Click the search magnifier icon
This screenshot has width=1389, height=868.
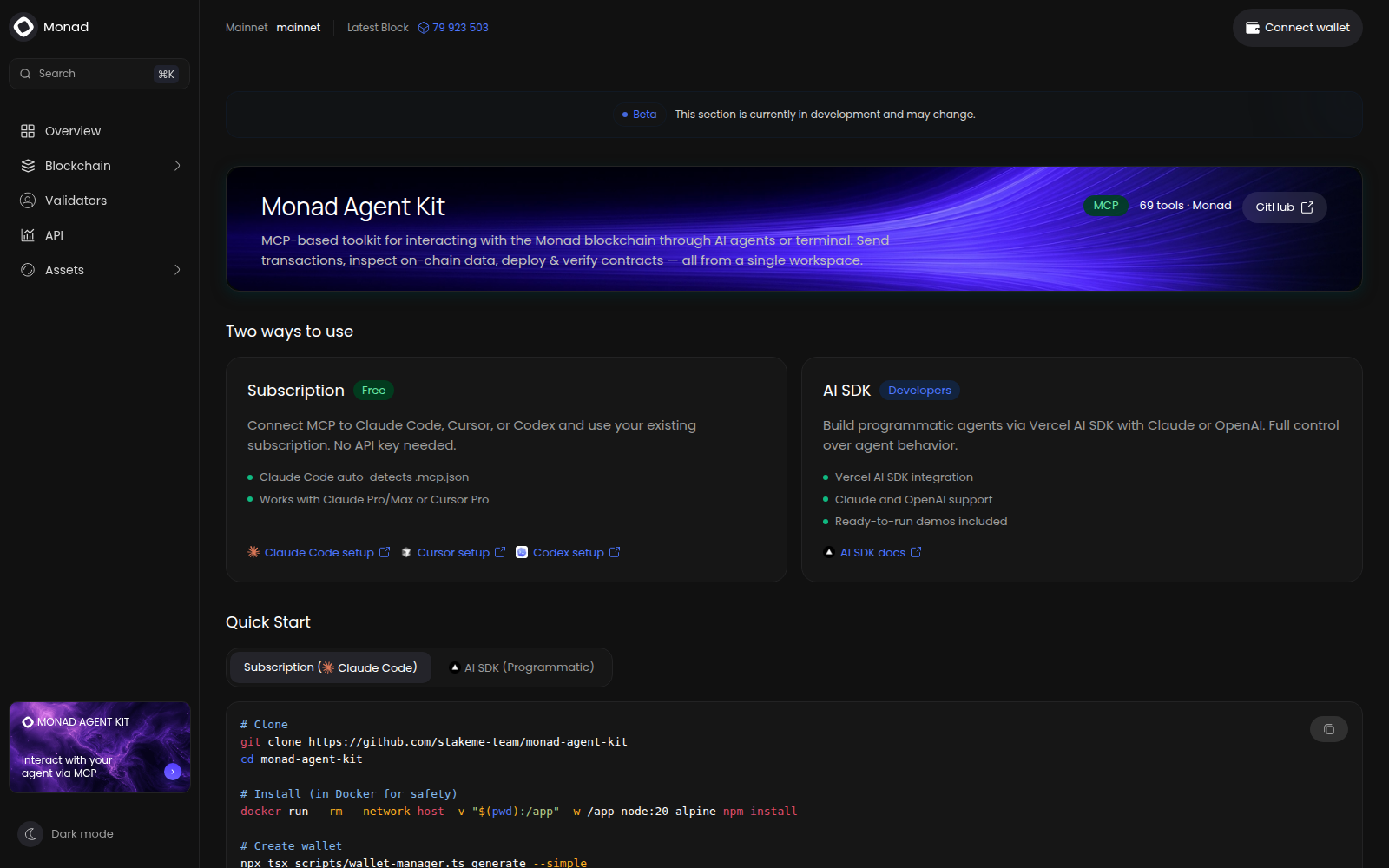25,74
